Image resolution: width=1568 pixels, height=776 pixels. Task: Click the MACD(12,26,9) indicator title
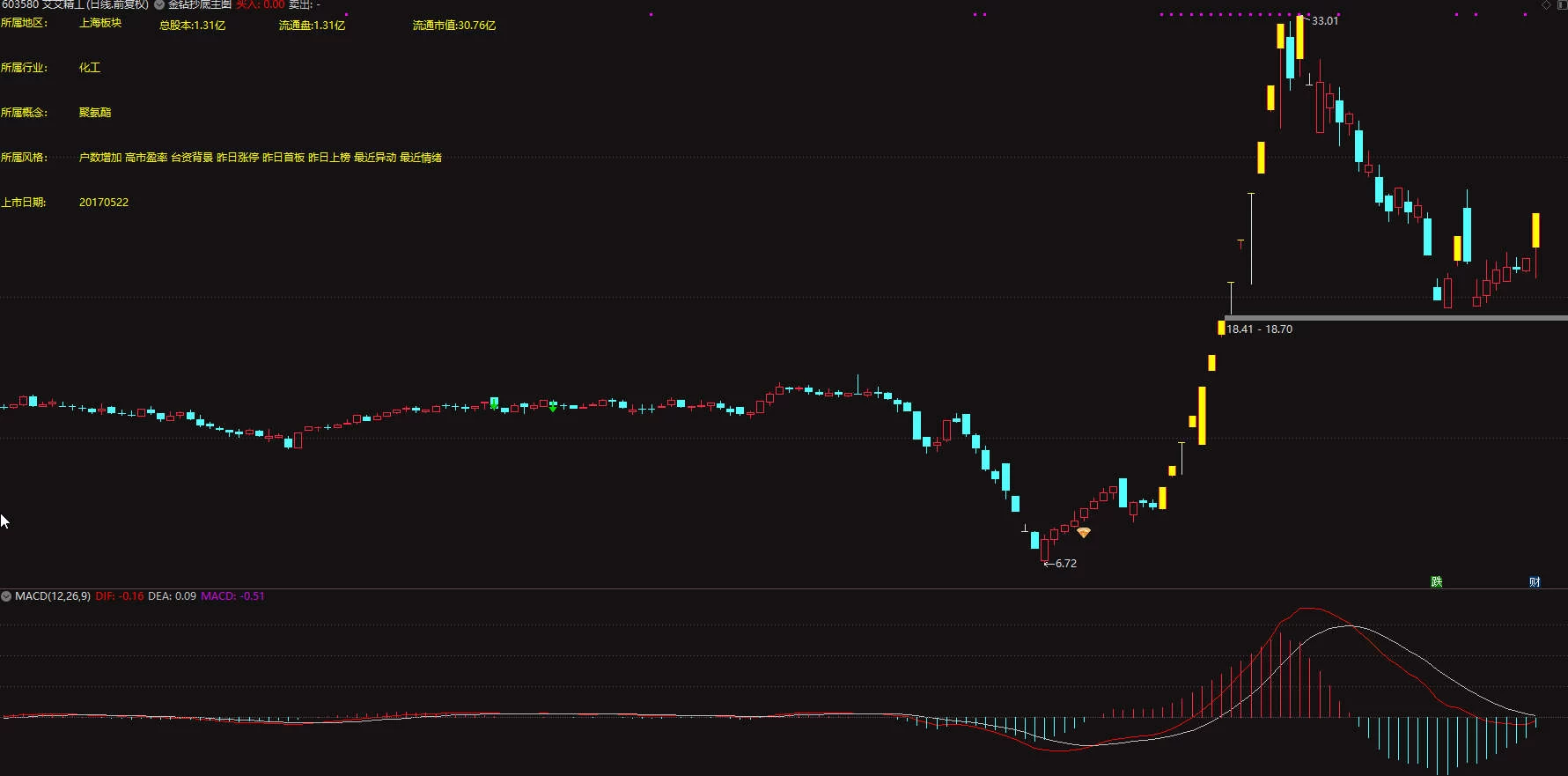pos(53,596)
